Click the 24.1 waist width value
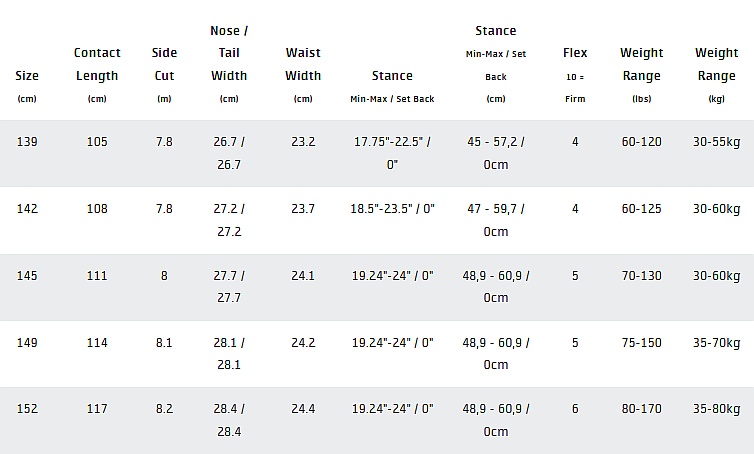Image resolution: width=754 pixels, height=454 pixels. [303, 276]
